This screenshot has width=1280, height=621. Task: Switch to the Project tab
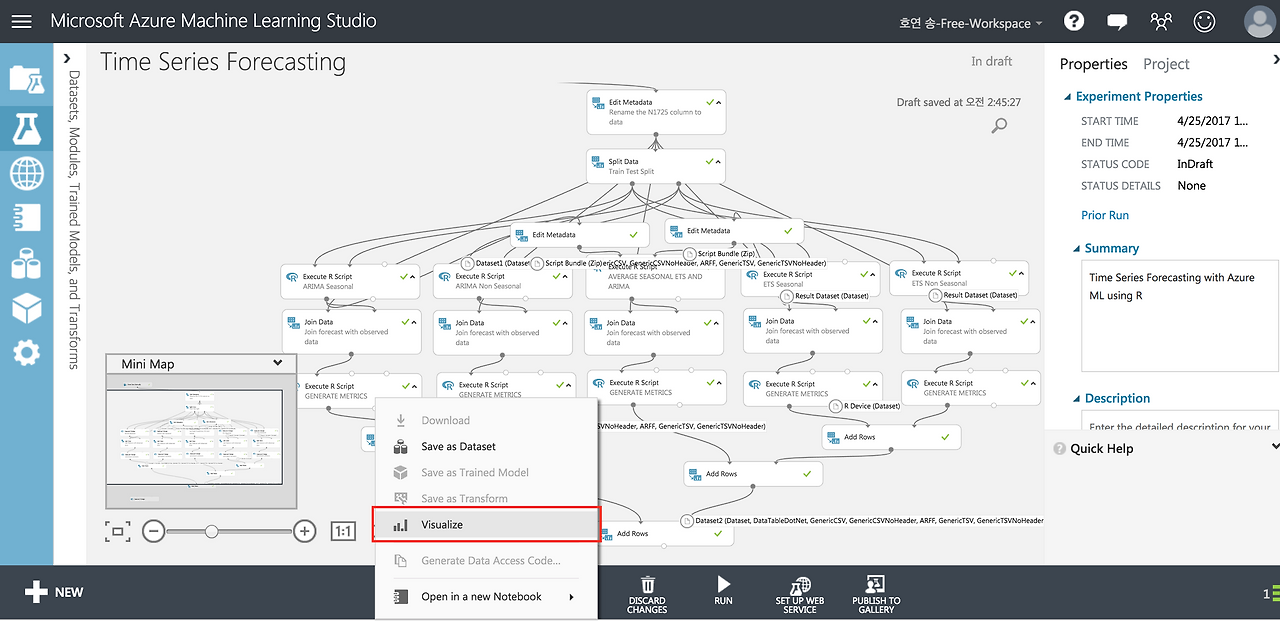click(1166, 64)
